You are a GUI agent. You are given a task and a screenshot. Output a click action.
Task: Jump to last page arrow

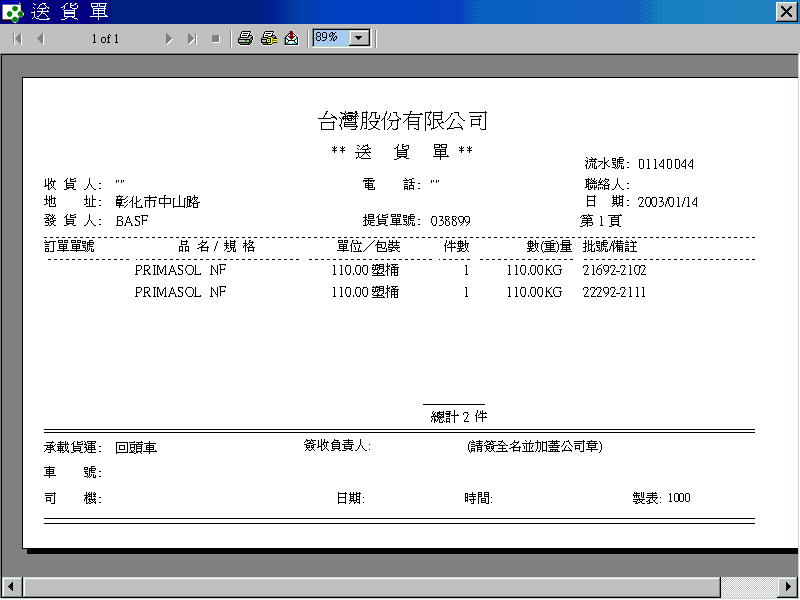click(x=192, y=39)
